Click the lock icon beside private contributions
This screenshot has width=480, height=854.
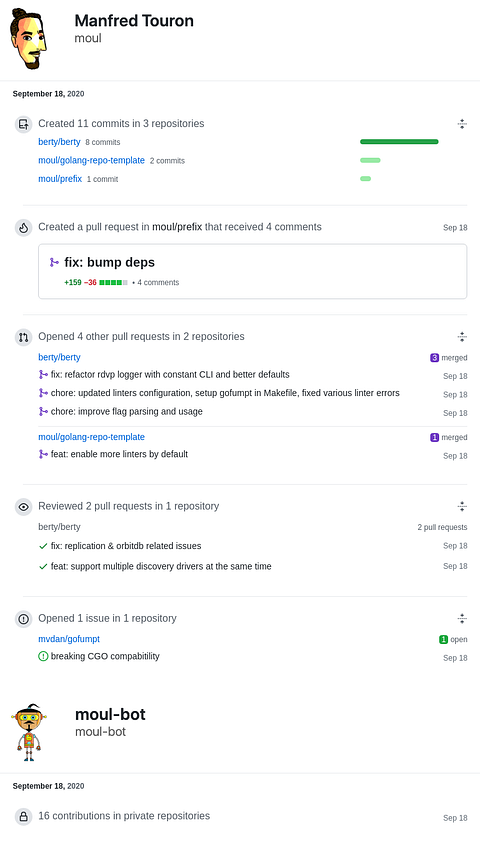tap(23, 816)
